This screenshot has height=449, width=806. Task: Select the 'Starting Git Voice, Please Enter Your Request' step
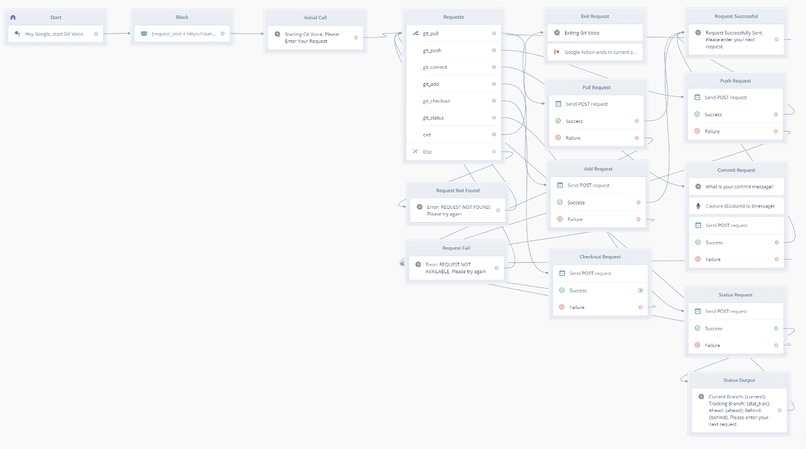[x=315, y=37]
